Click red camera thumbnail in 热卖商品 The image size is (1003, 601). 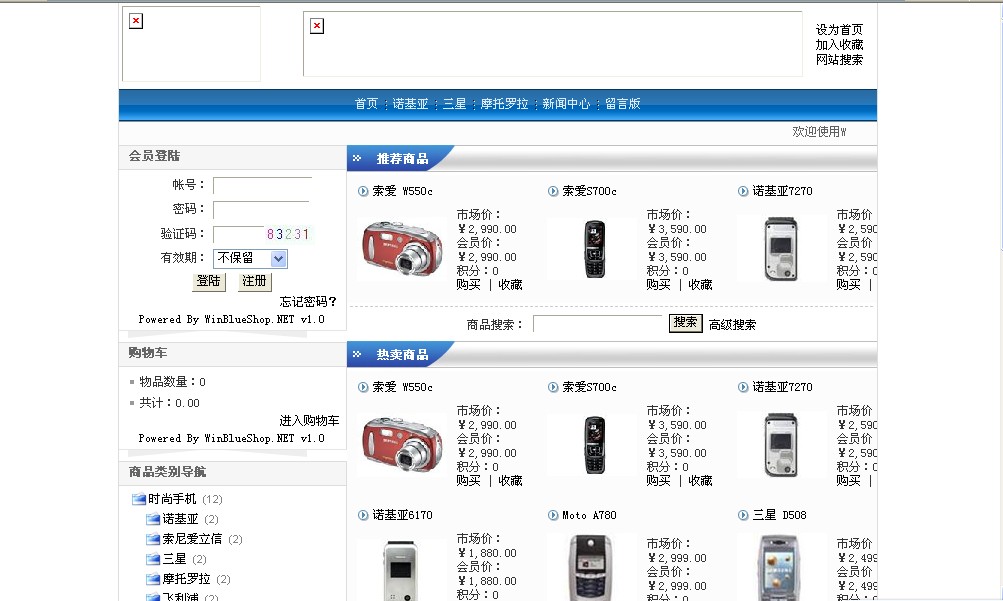402,444
